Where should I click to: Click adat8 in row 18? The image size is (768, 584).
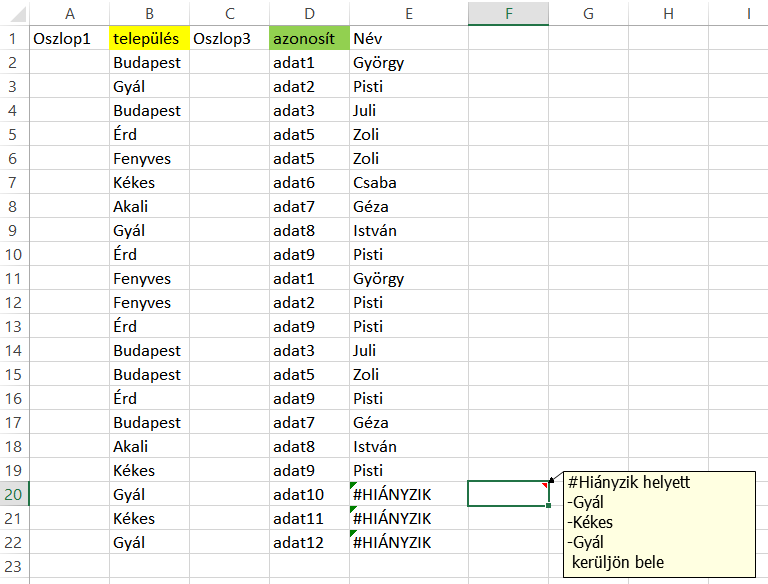click(x=310, y=446)
